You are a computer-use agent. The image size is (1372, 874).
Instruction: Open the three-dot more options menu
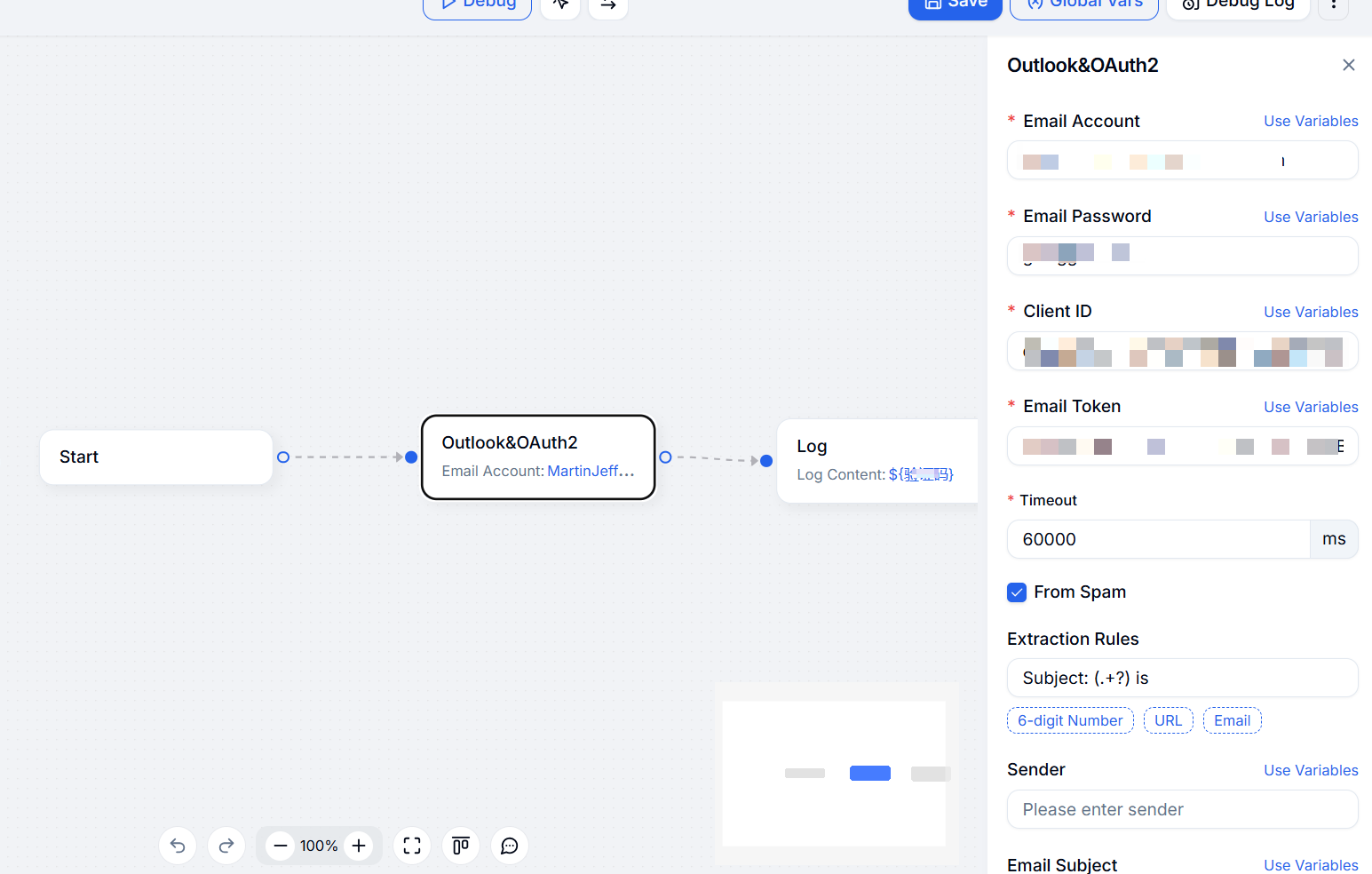[x=1333, y=5]
